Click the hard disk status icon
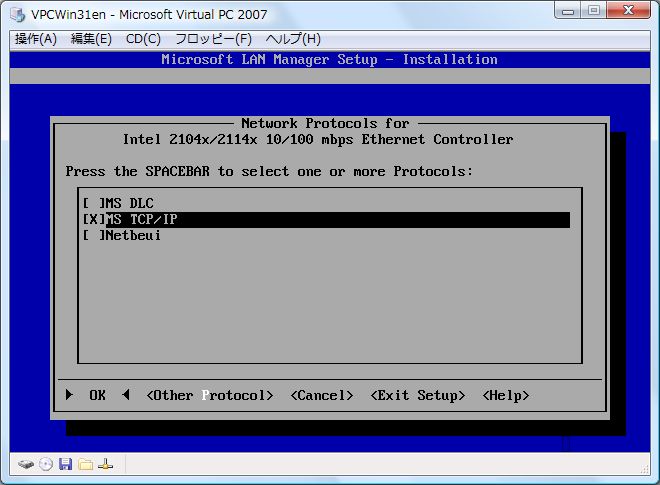This screenshot has height=485, width=660. click(26, 464)
